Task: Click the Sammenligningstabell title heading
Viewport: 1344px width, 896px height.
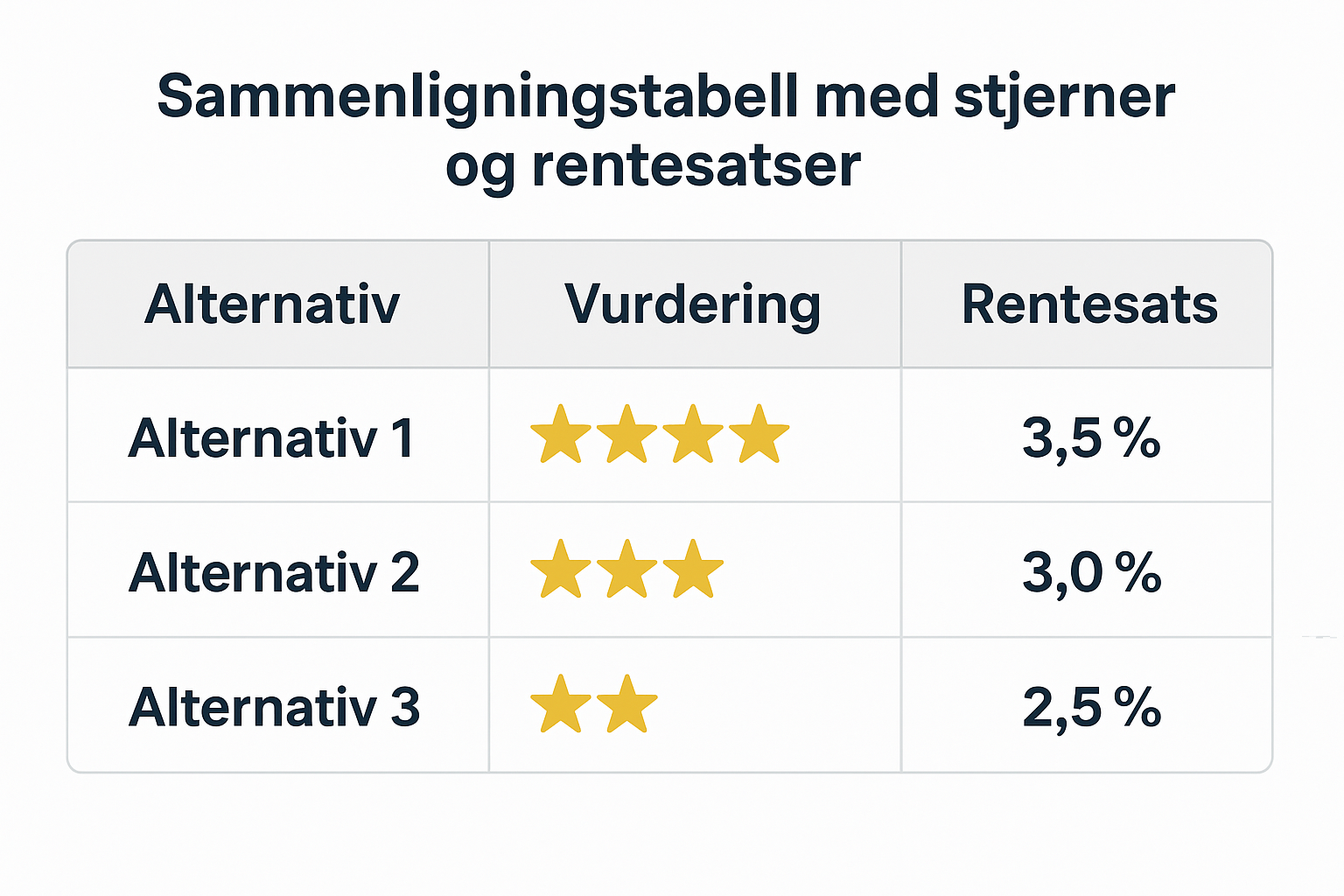Action: [x=665, y=96]
